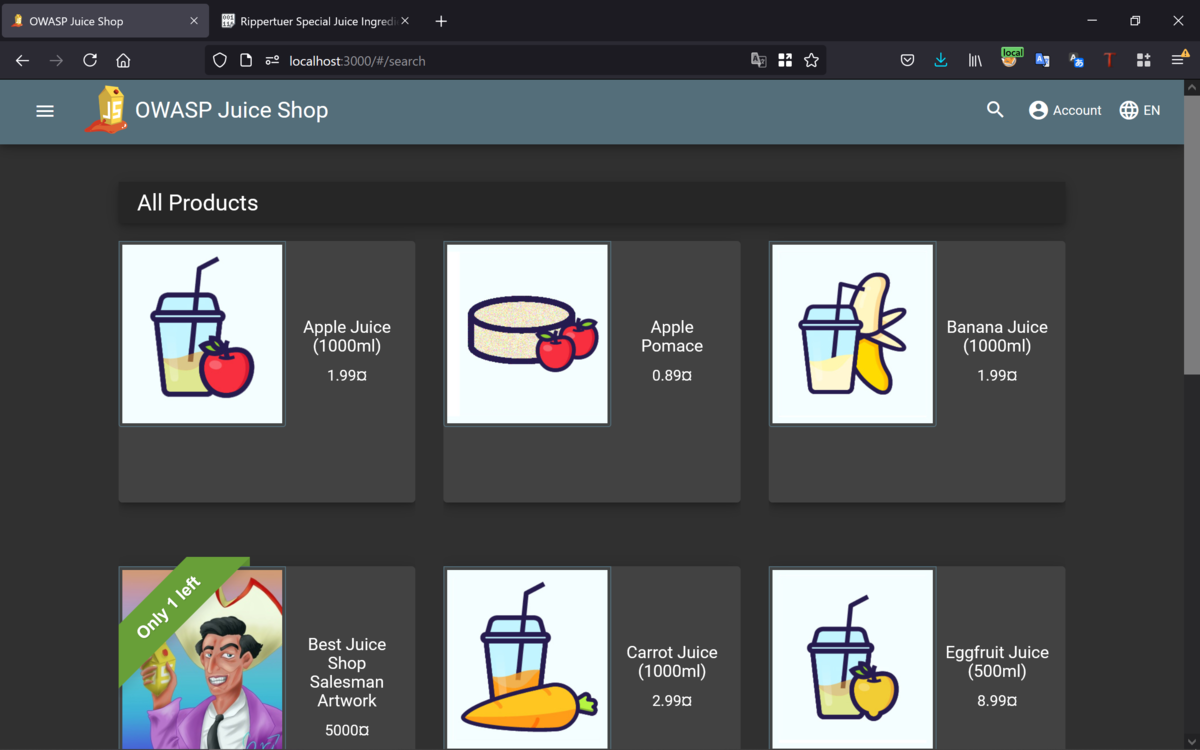Click the Apple Juice product image
The image size is (1200, 750).
202,334
